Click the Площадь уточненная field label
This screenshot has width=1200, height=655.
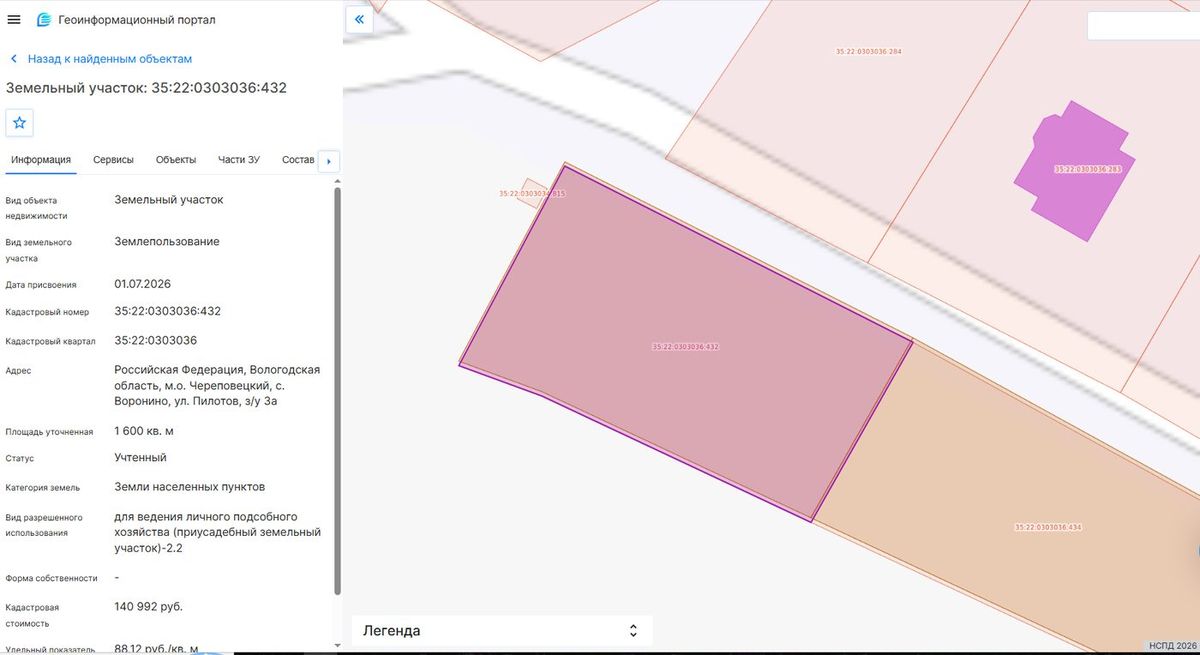(49, 432)
